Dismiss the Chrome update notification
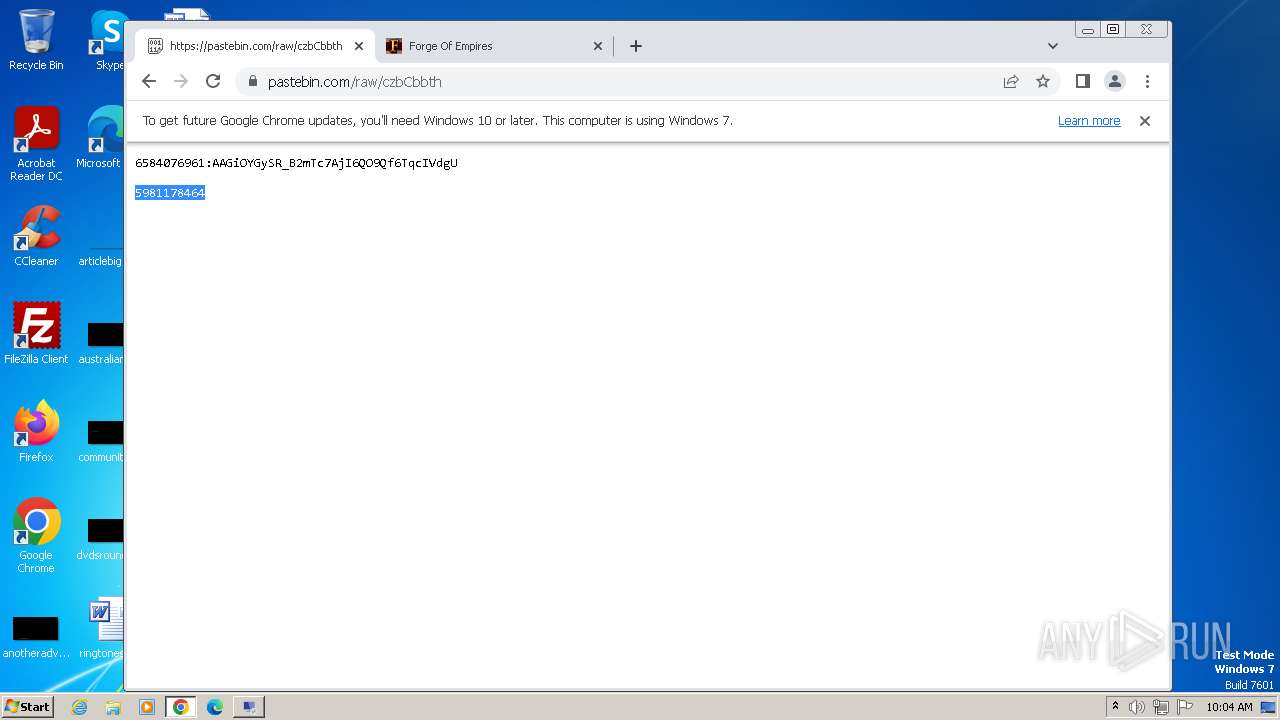Screen dimensions: 1280x720 [x=1145, y=121]
